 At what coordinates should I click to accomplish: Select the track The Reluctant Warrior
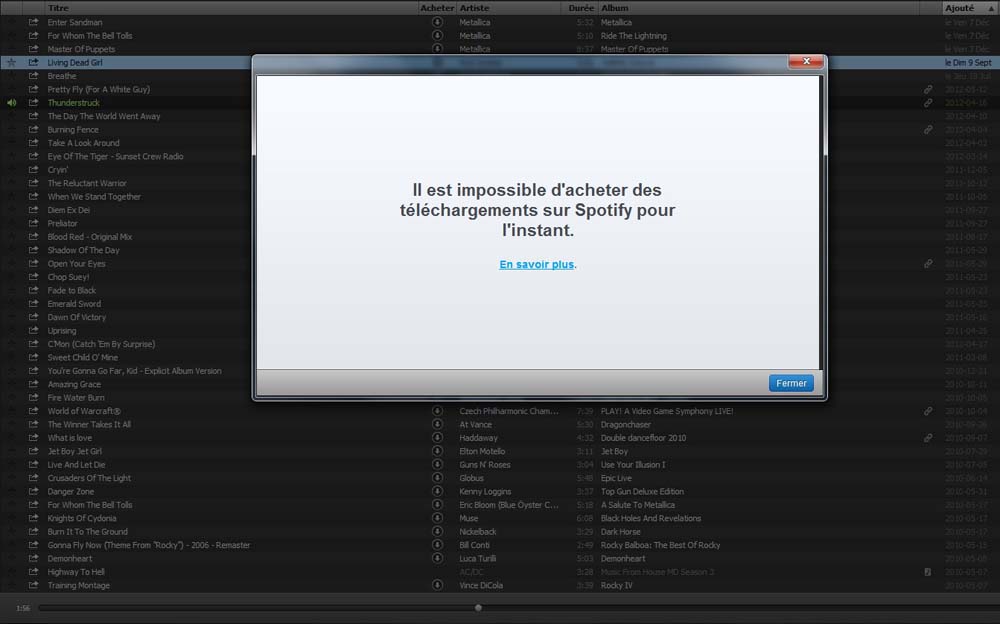87,183
